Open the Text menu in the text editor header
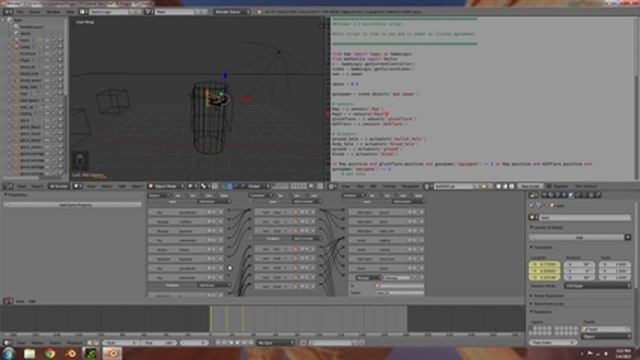The width and height of the screenshot is (640, 360). coord(360,186)
